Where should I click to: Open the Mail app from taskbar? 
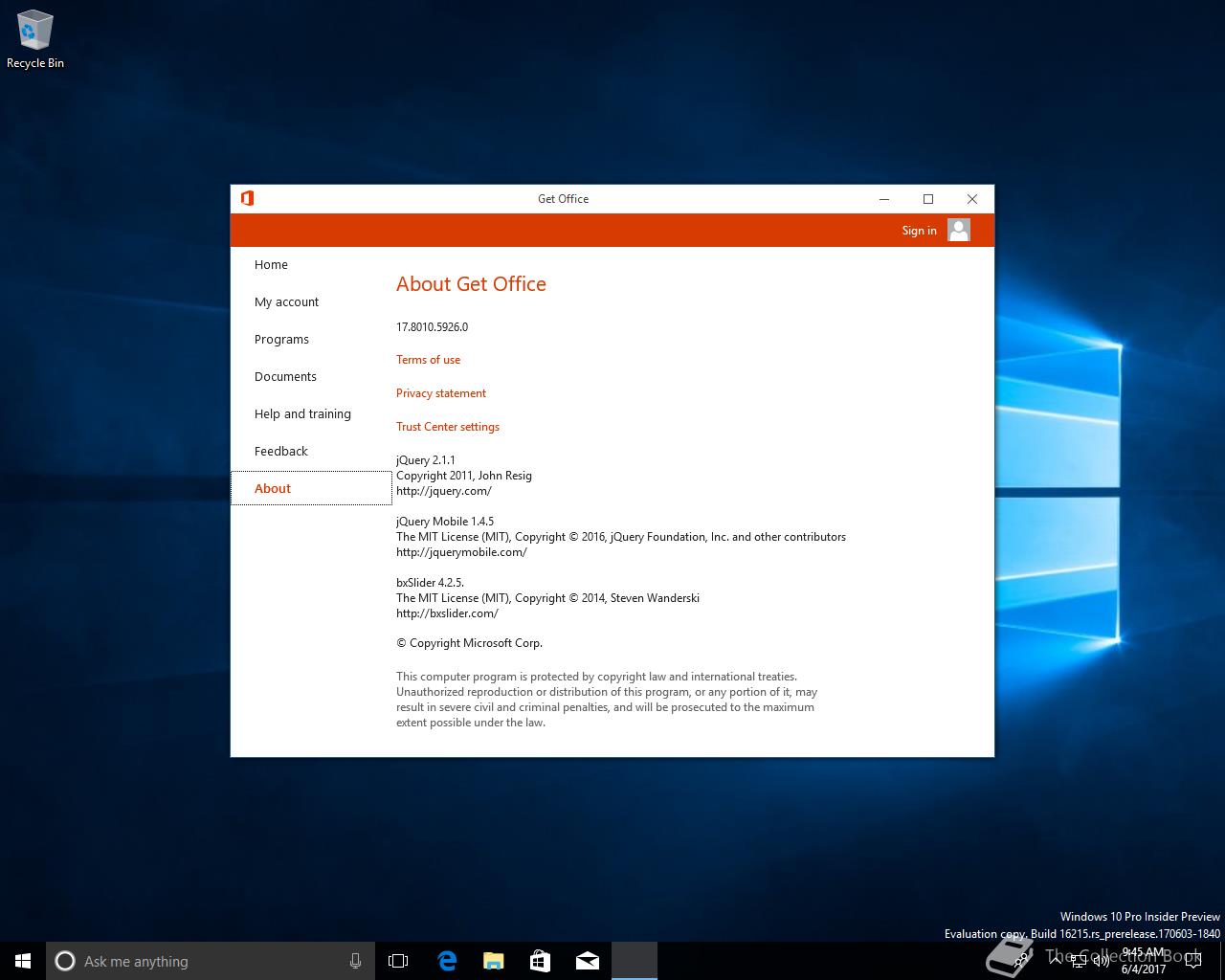click(x=587, y=961)
